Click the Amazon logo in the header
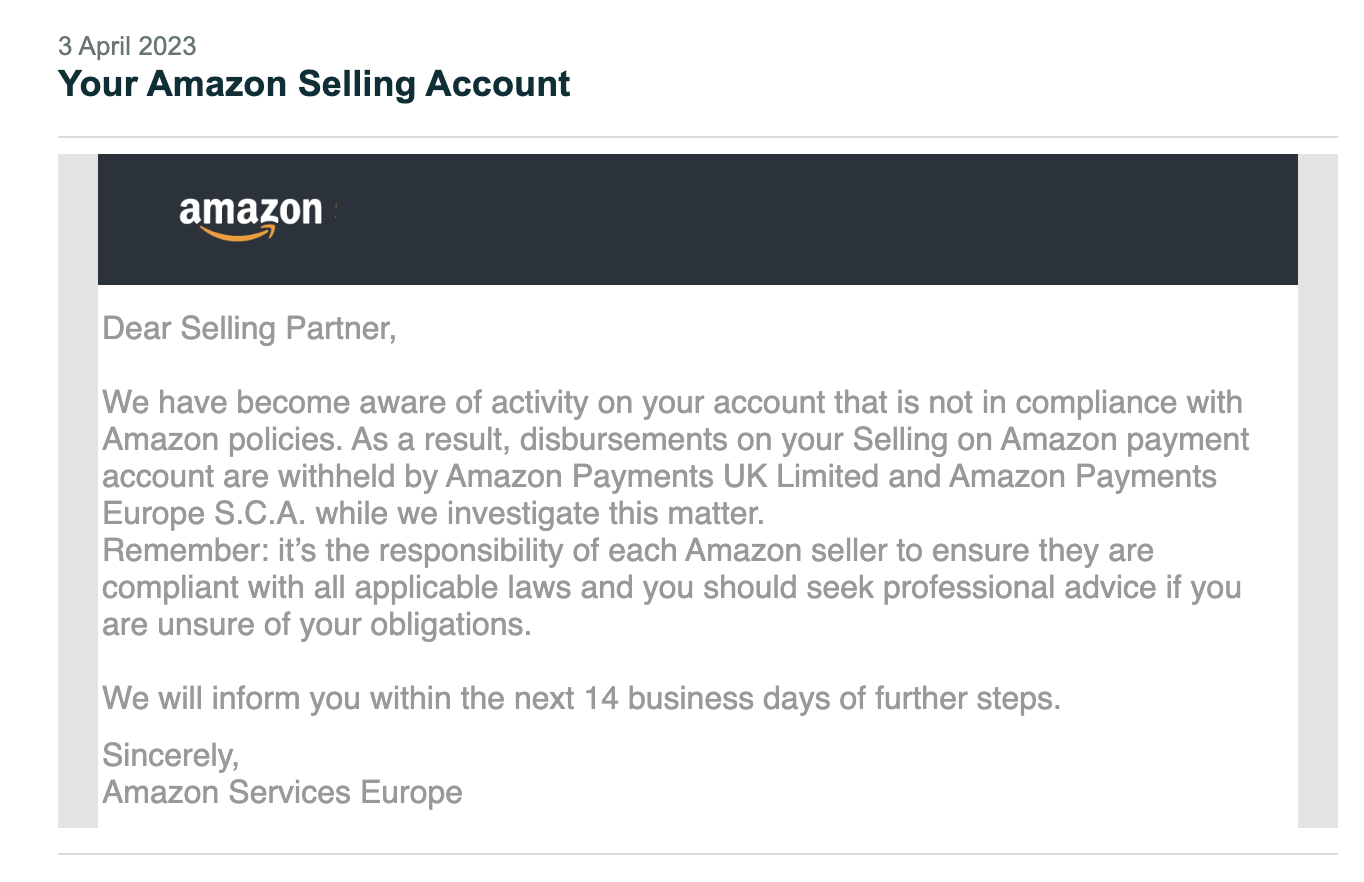 [x=251, y=217]
